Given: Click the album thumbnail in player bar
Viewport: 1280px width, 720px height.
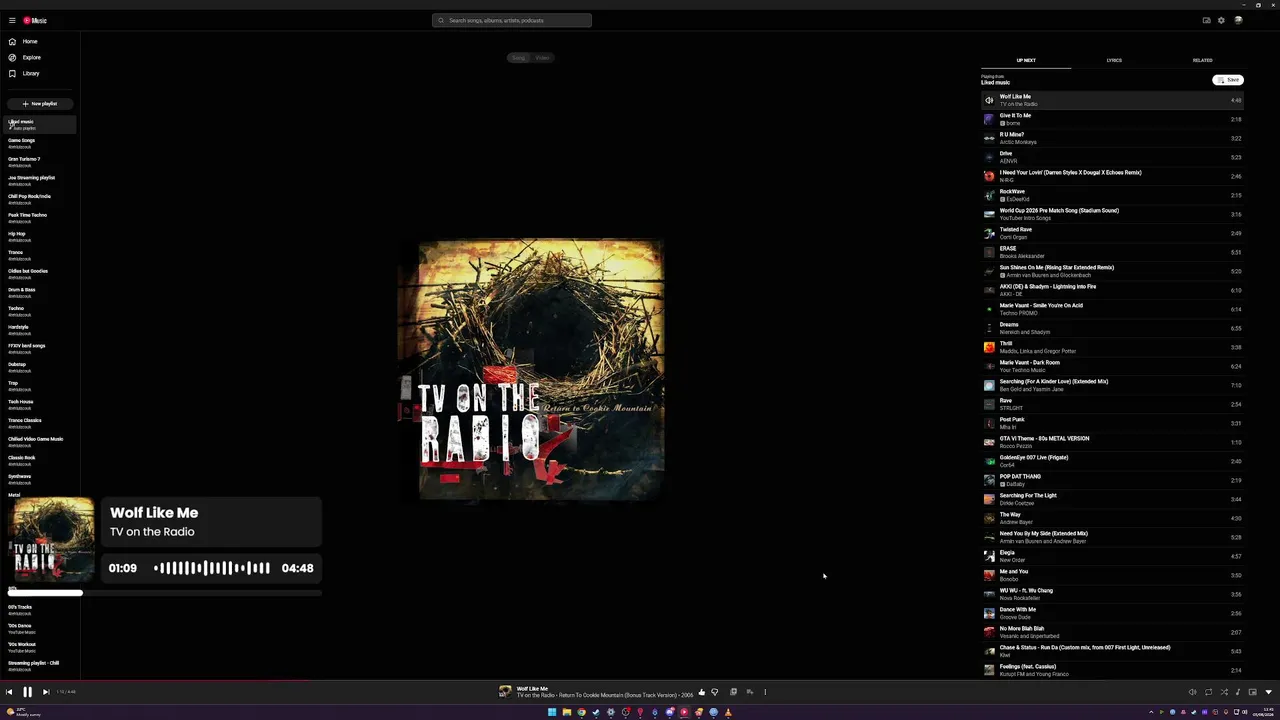Looking at the screenshot, I should click(505, 692).
